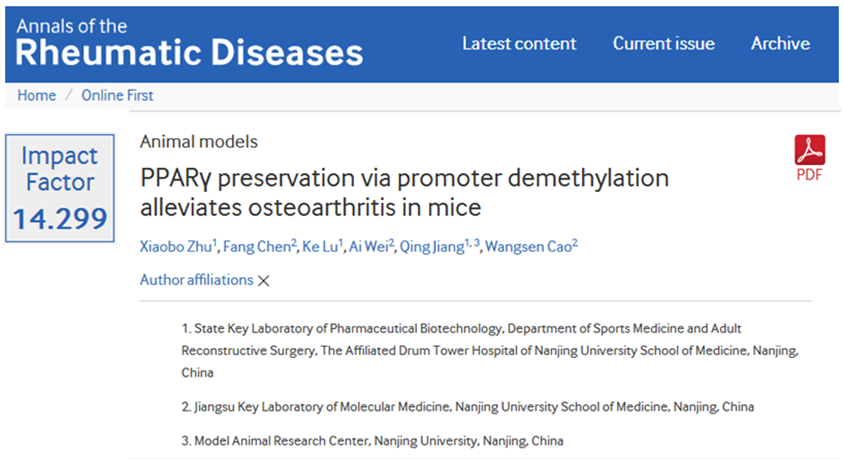
Task: Open Latest content menu item
Action: click(x=519, y=43)
